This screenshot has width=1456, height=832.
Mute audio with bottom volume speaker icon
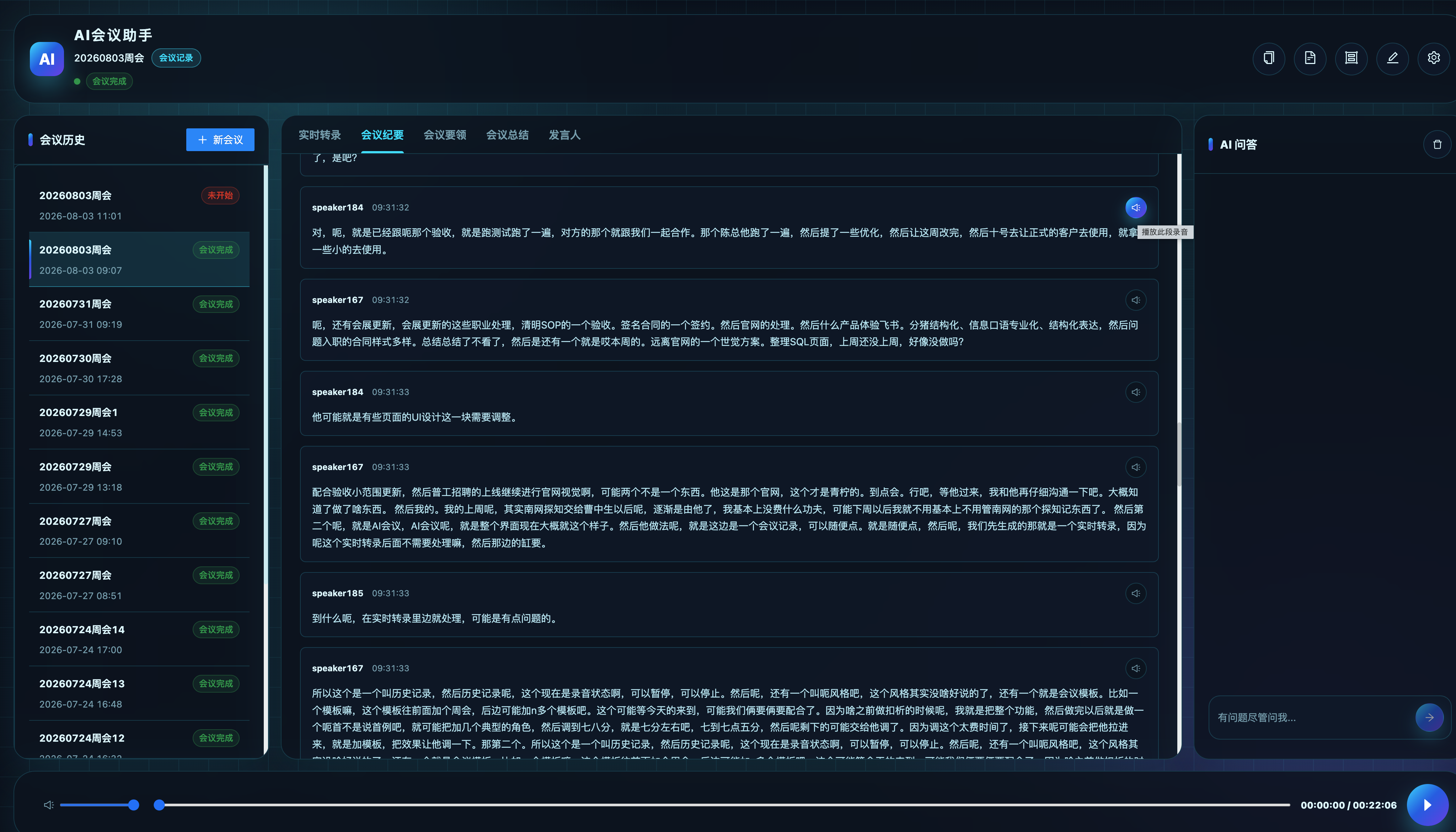[x=49, y=805]
